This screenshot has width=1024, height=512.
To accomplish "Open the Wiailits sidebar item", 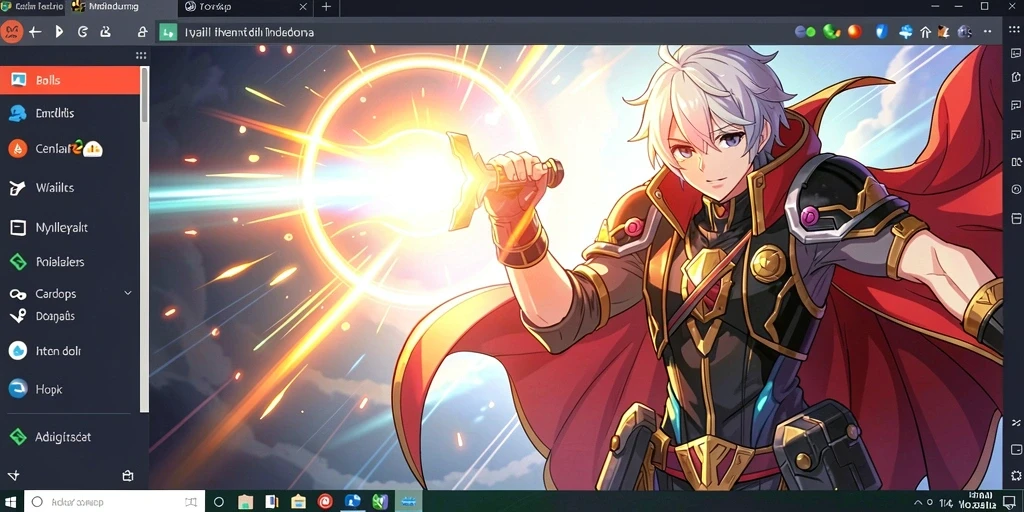I will [x=70, y=188].
